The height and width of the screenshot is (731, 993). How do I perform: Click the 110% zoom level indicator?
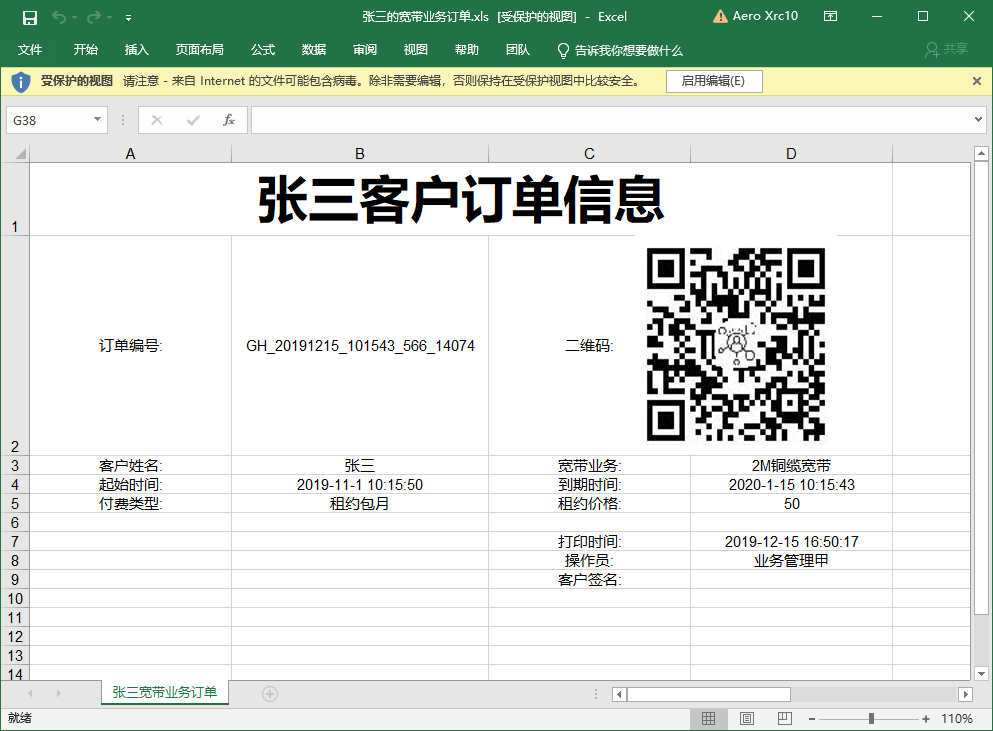(x=956, y=719)
